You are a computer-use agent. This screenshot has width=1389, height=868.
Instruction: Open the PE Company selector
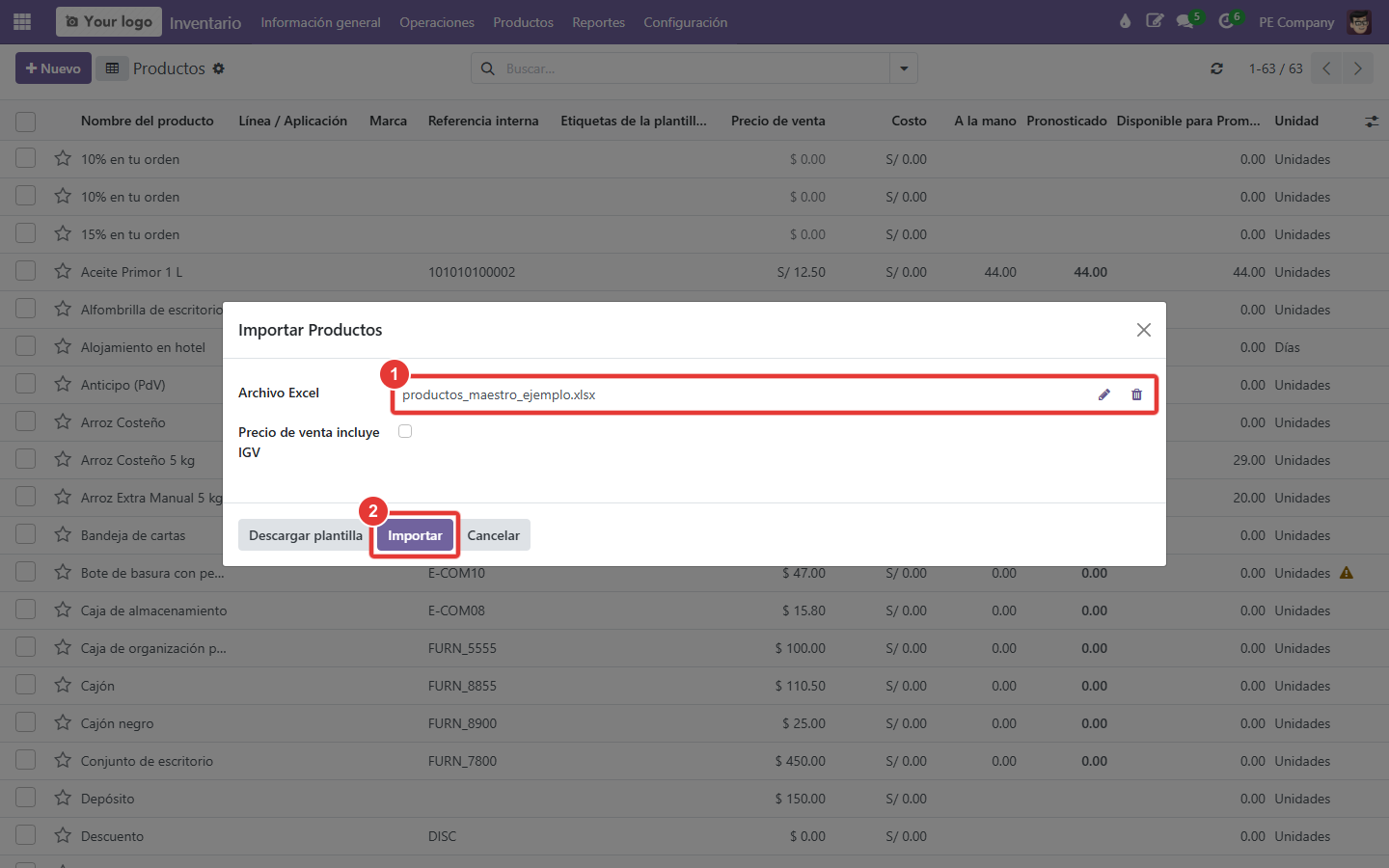[x=1295, y=22]
